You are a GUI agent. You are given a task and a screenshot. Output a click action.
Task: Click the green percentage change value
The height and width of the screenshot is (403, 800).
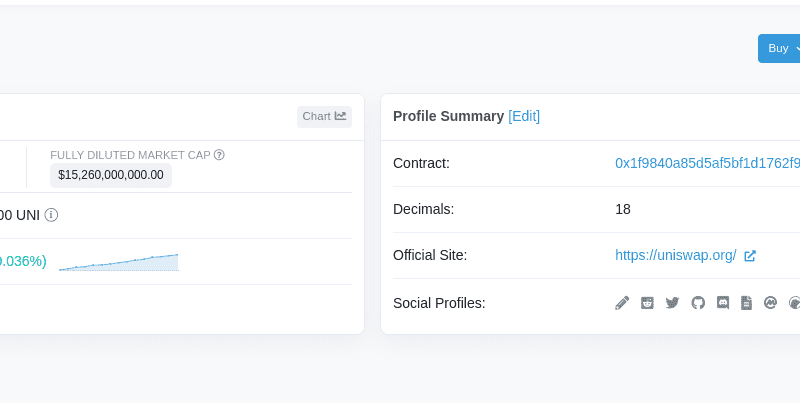(22, 261)
